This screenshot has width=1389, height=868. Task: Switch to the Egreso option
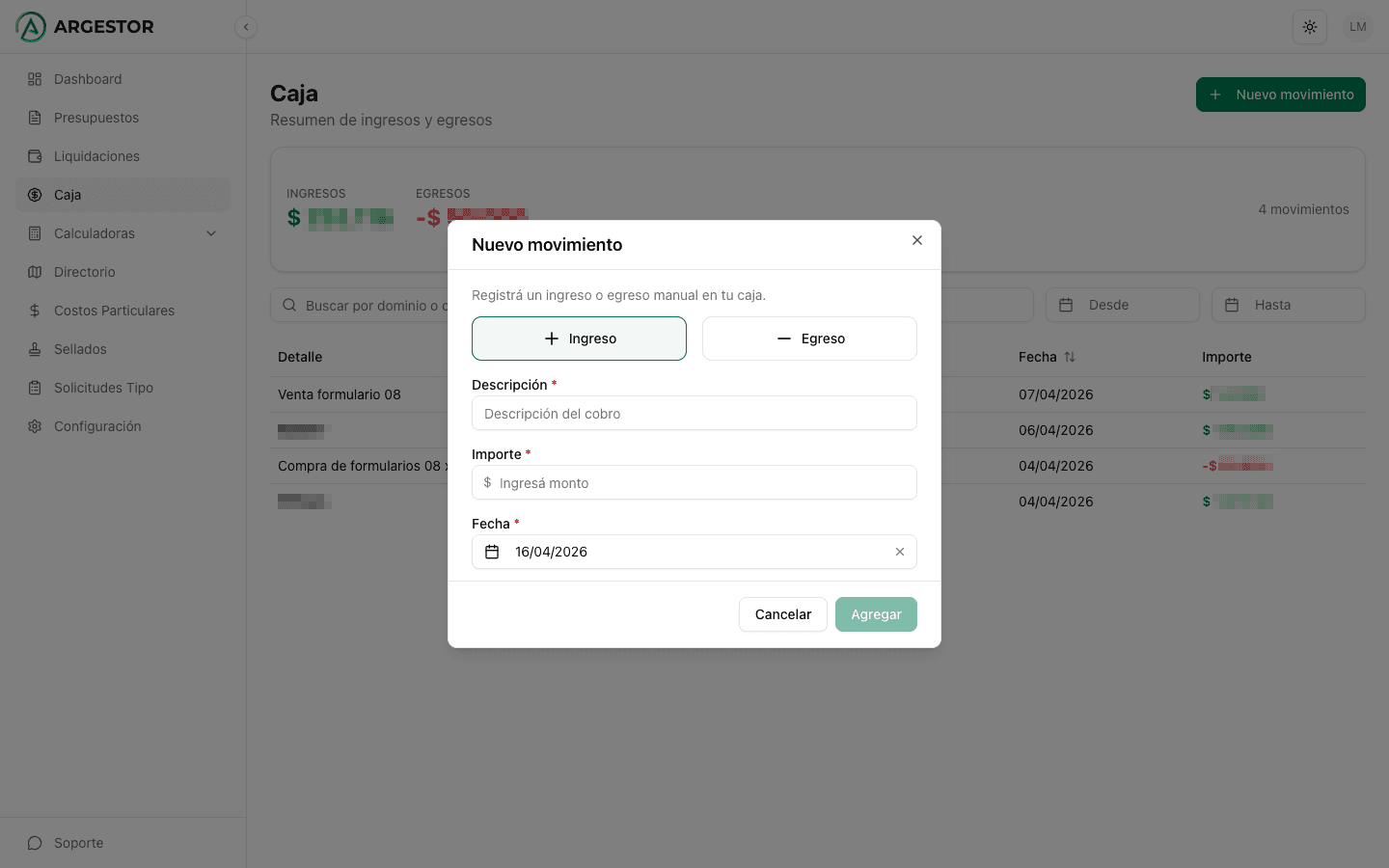(x=809, y=339)
